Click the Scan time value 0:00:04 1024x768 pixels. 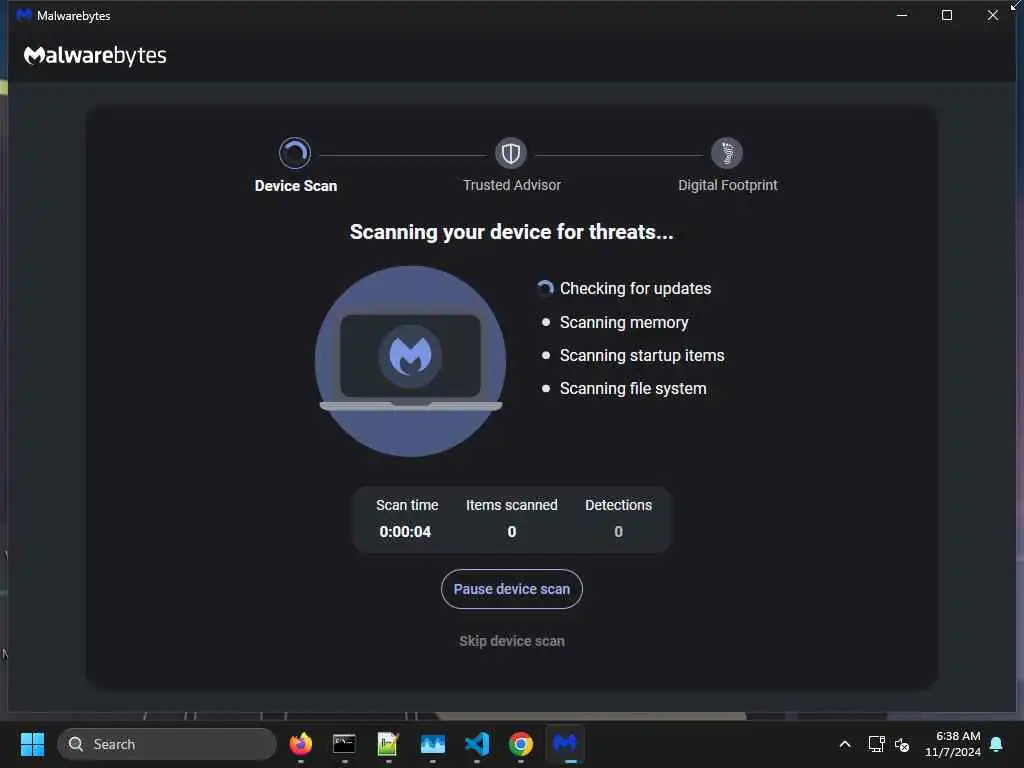click(x=405, y=532)
